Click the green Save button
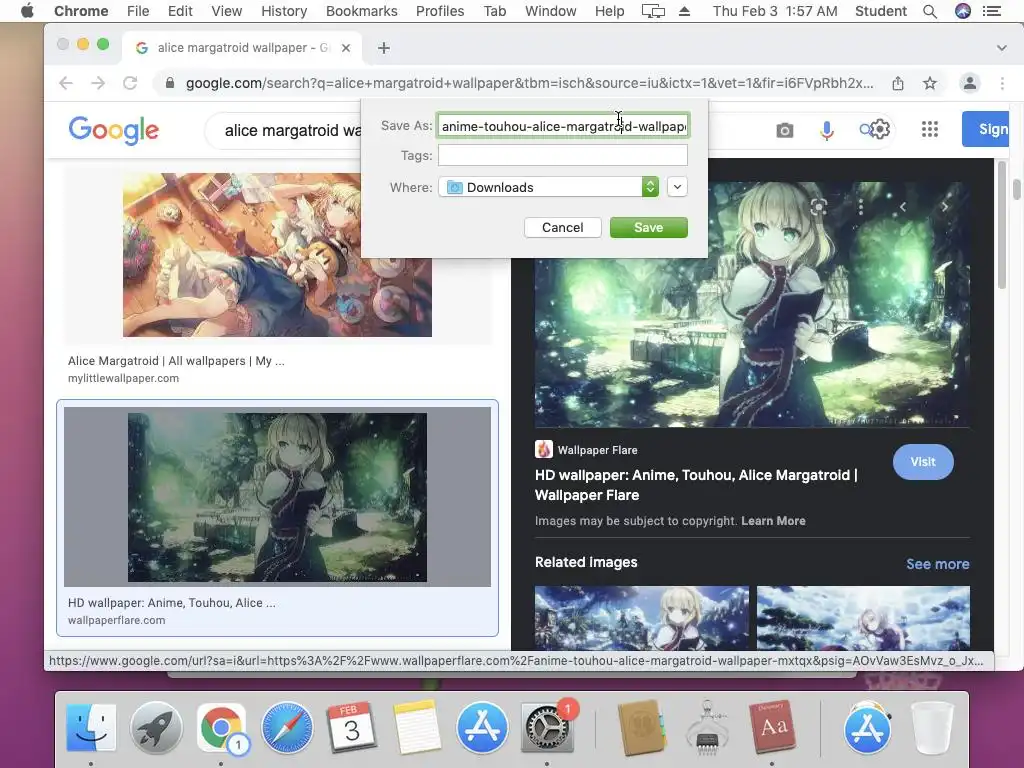The width and height of the screenshot is (1024, 768). coord(648,227)
